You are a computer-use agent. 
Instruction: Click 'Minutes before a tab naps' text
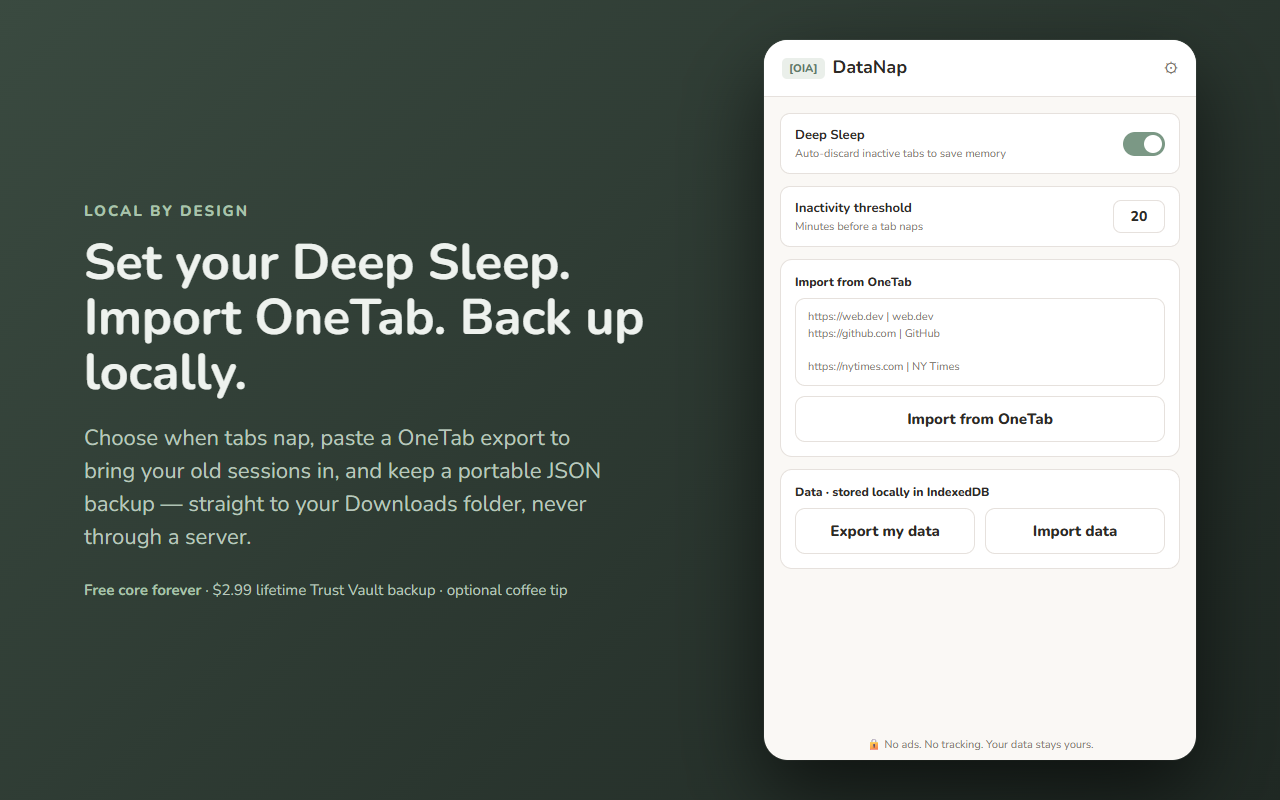tap(859, 227)
